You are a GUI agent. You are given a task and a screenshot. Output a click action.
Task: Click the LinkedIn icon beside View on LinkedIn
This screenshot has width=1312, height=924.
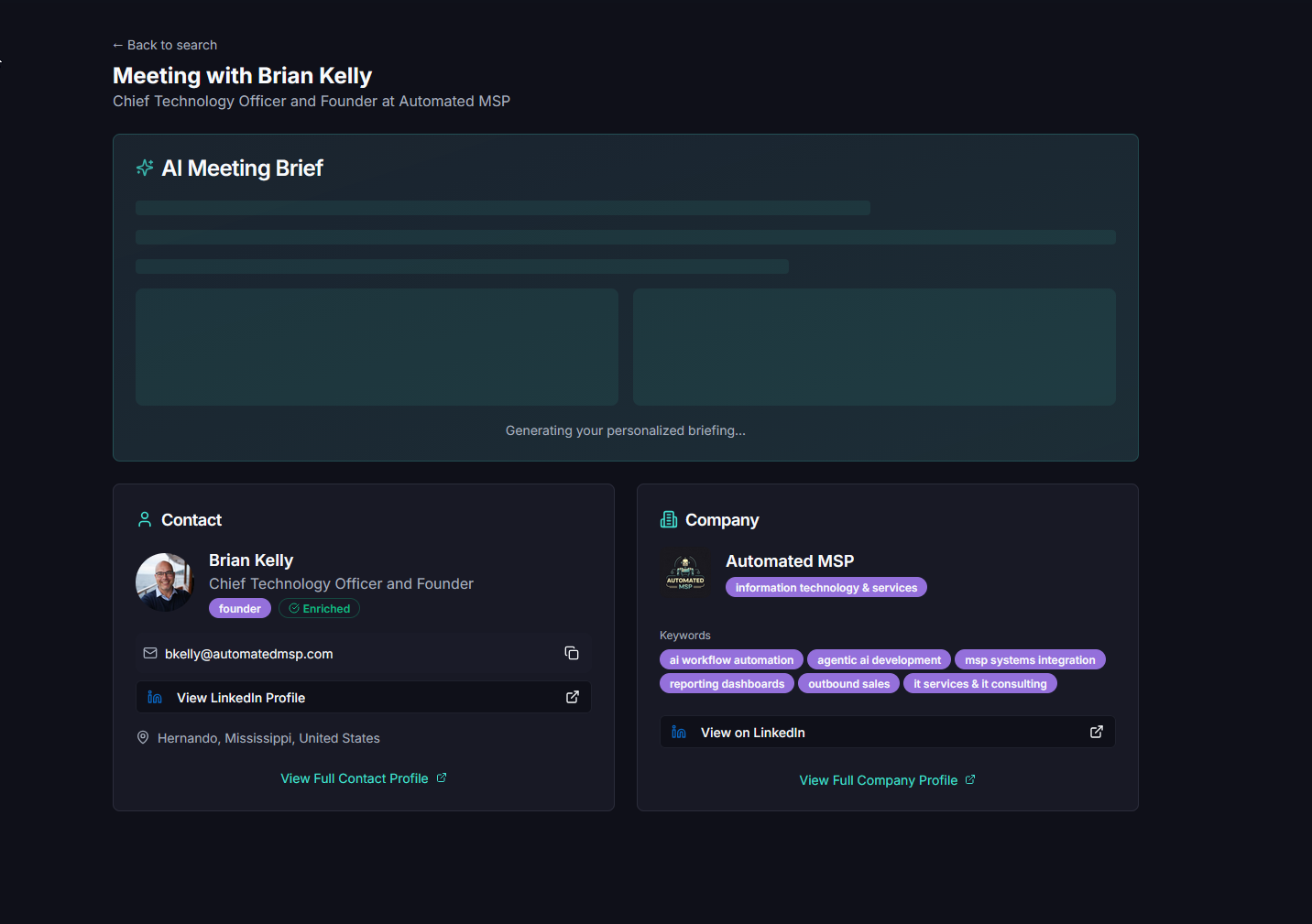679,732
